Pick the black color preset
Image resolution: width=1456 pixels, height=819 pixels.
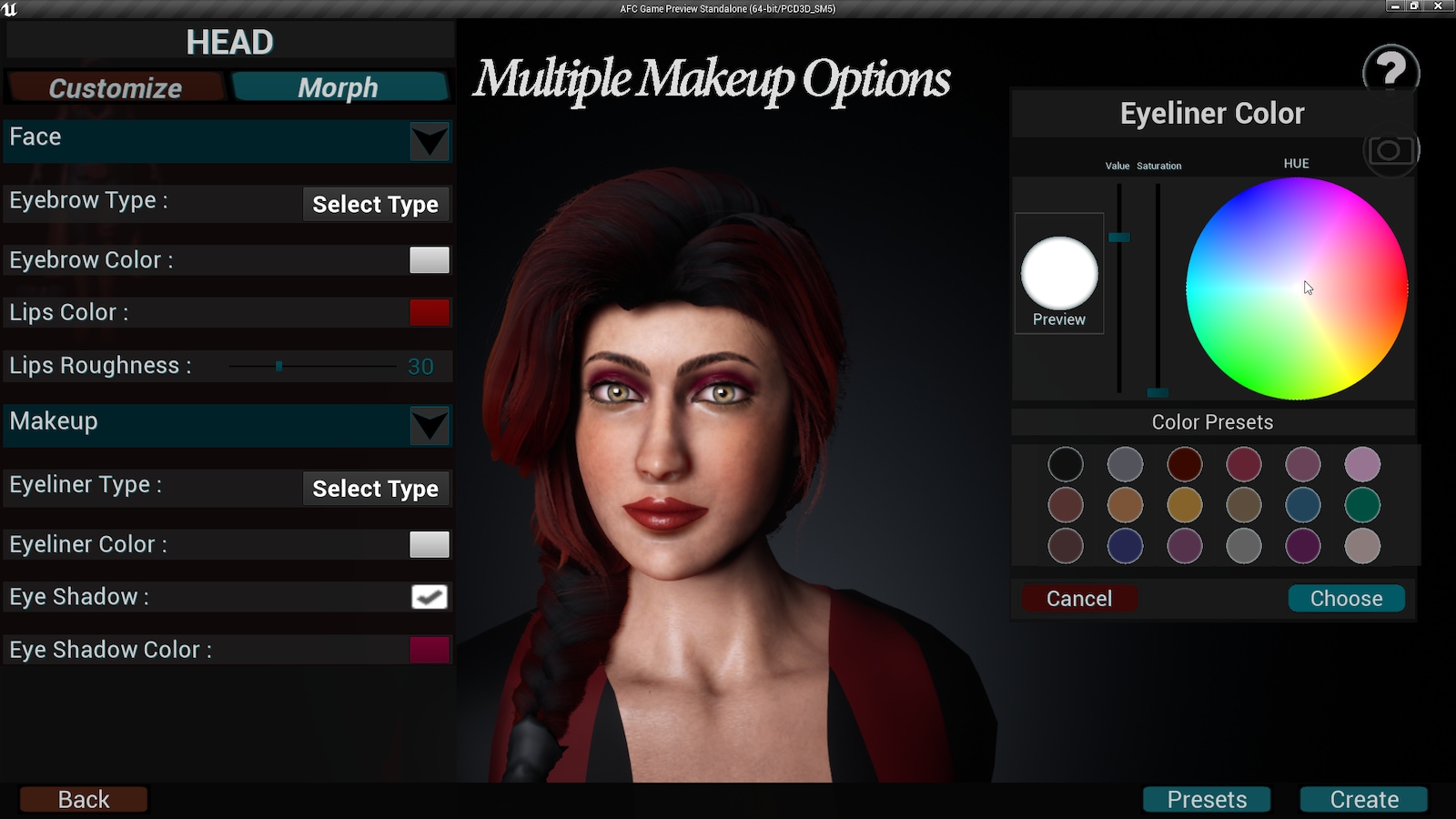(1065, 464)
